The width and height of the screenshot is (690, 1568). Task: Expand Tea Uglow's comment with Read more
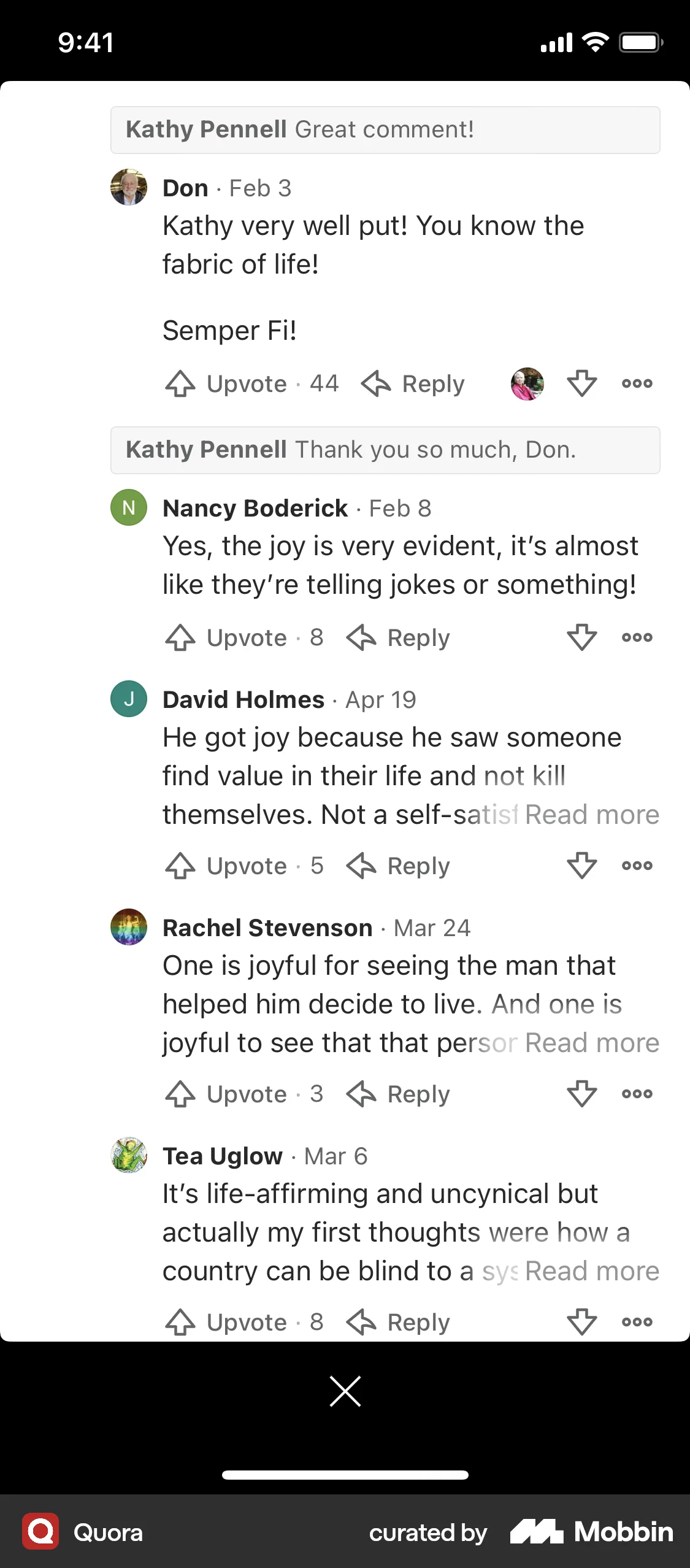click(x=592, y=1271)
